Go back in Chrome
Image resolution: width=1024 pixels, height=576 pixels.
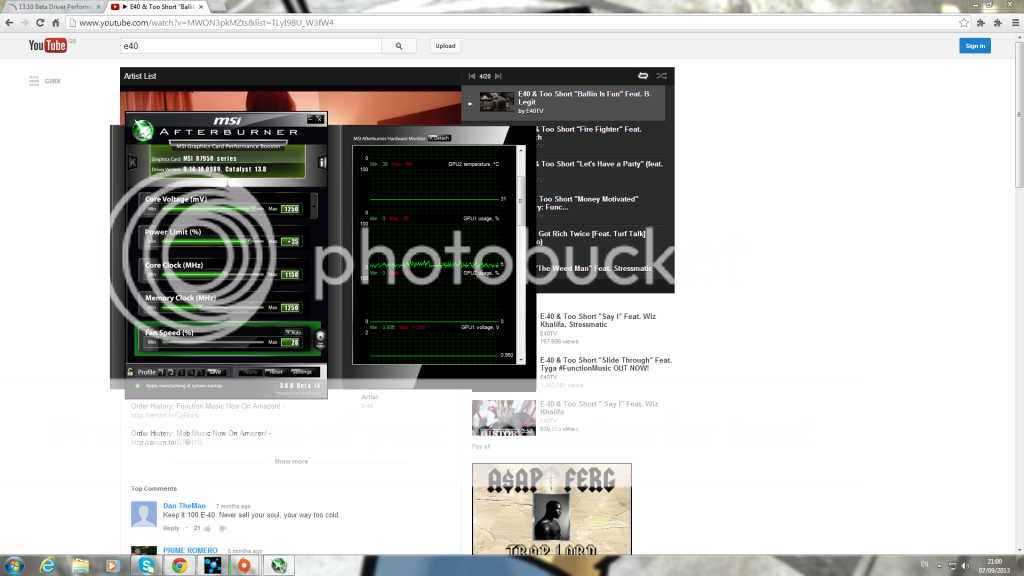9,22
